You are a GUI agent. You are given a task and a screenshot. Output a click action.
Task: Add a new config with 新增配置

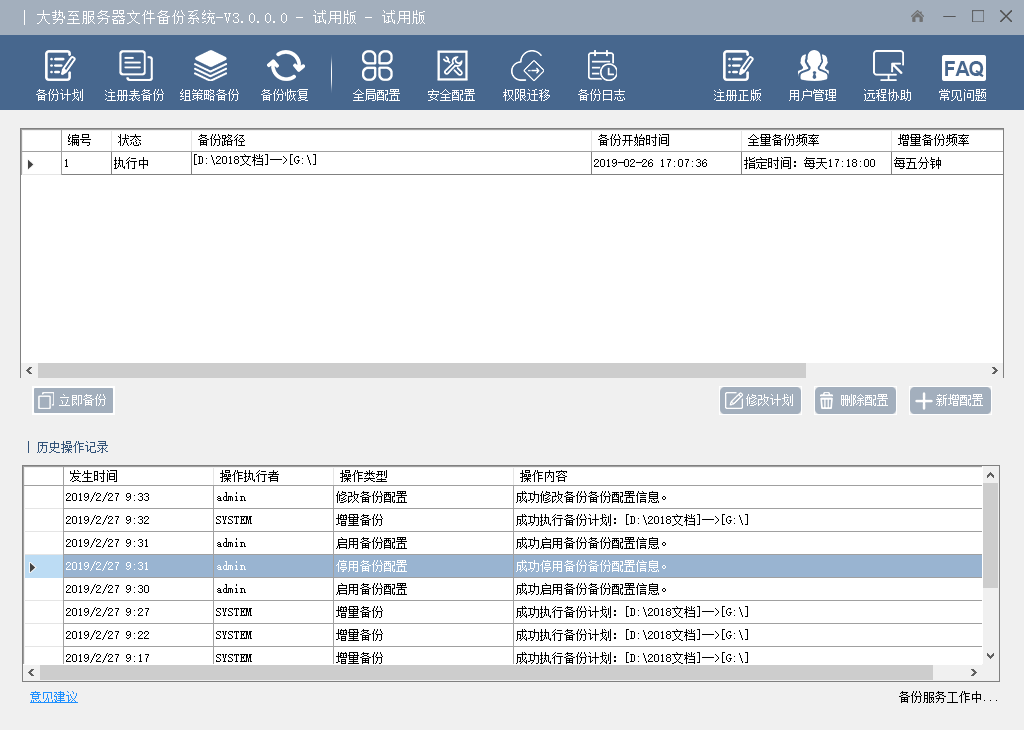click(950, 401)
